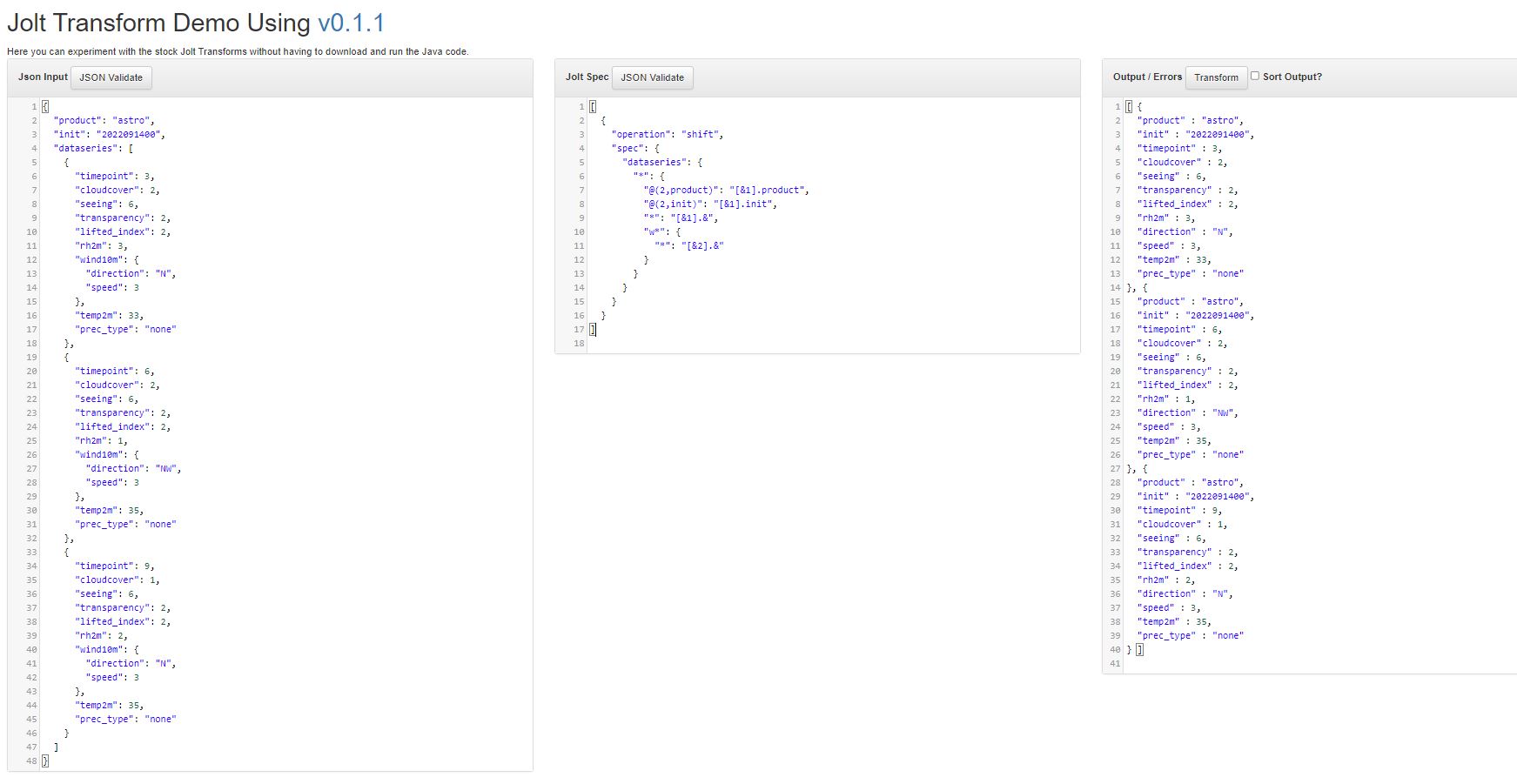Click "rh2m" : 1 in Output panel
The image size is (1517, 784).
[x=1166, y=399]
